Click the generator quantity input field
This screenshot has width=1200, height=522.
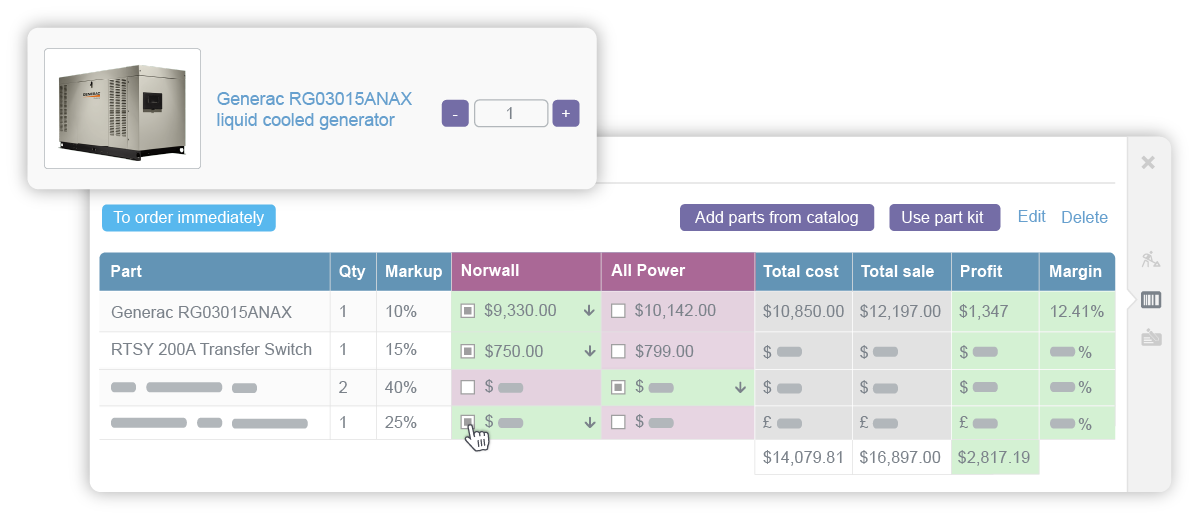[510, 114]
